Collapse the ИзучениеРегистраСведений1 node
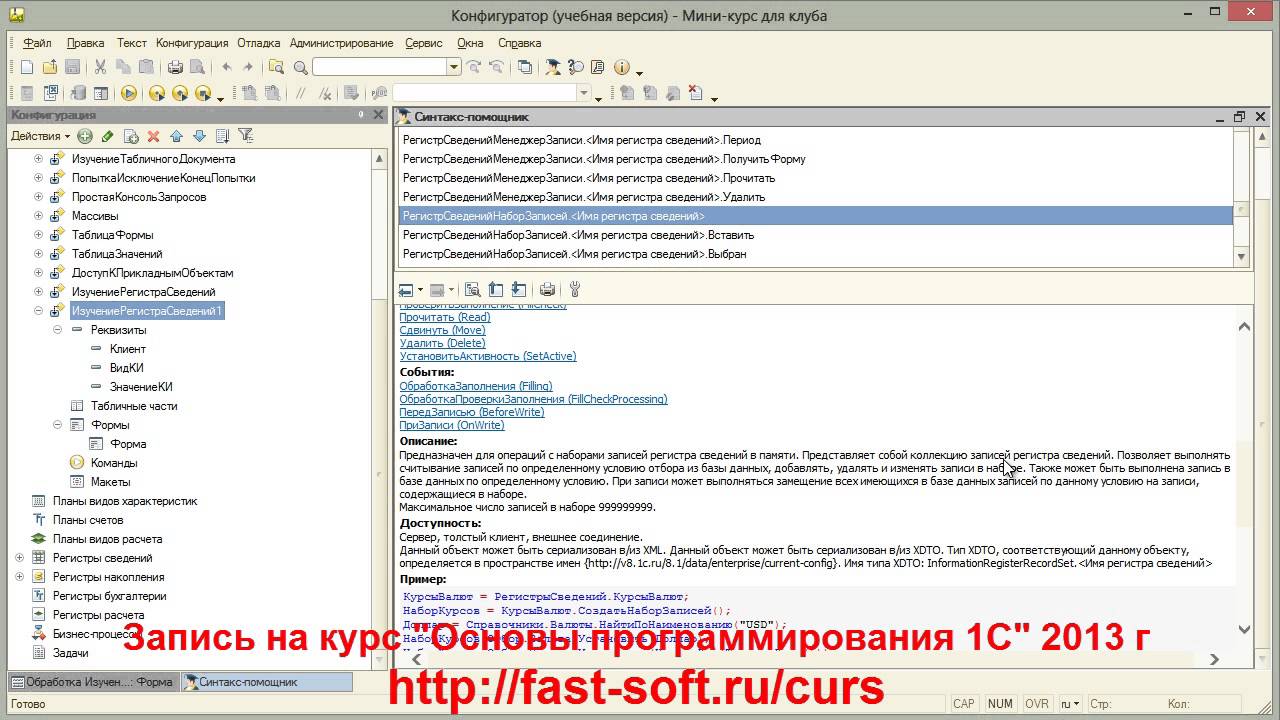This screenshot has width=1280, height=720. pos(39,311)
